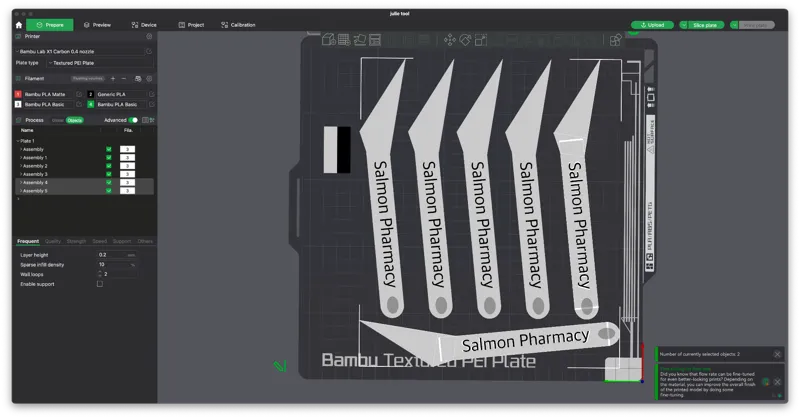Click the Upload button
Viewport: 800px width, 418px height.
point(652,25)
